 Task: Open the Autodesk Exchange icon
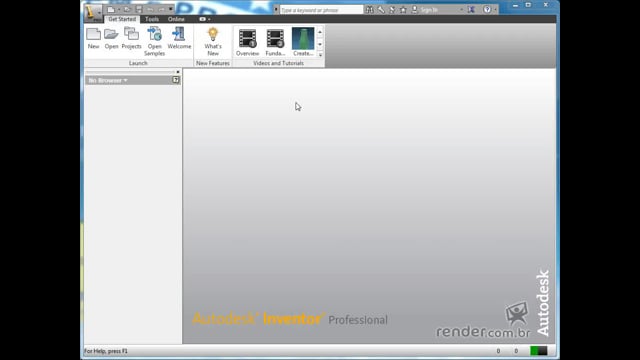point(471,10)
